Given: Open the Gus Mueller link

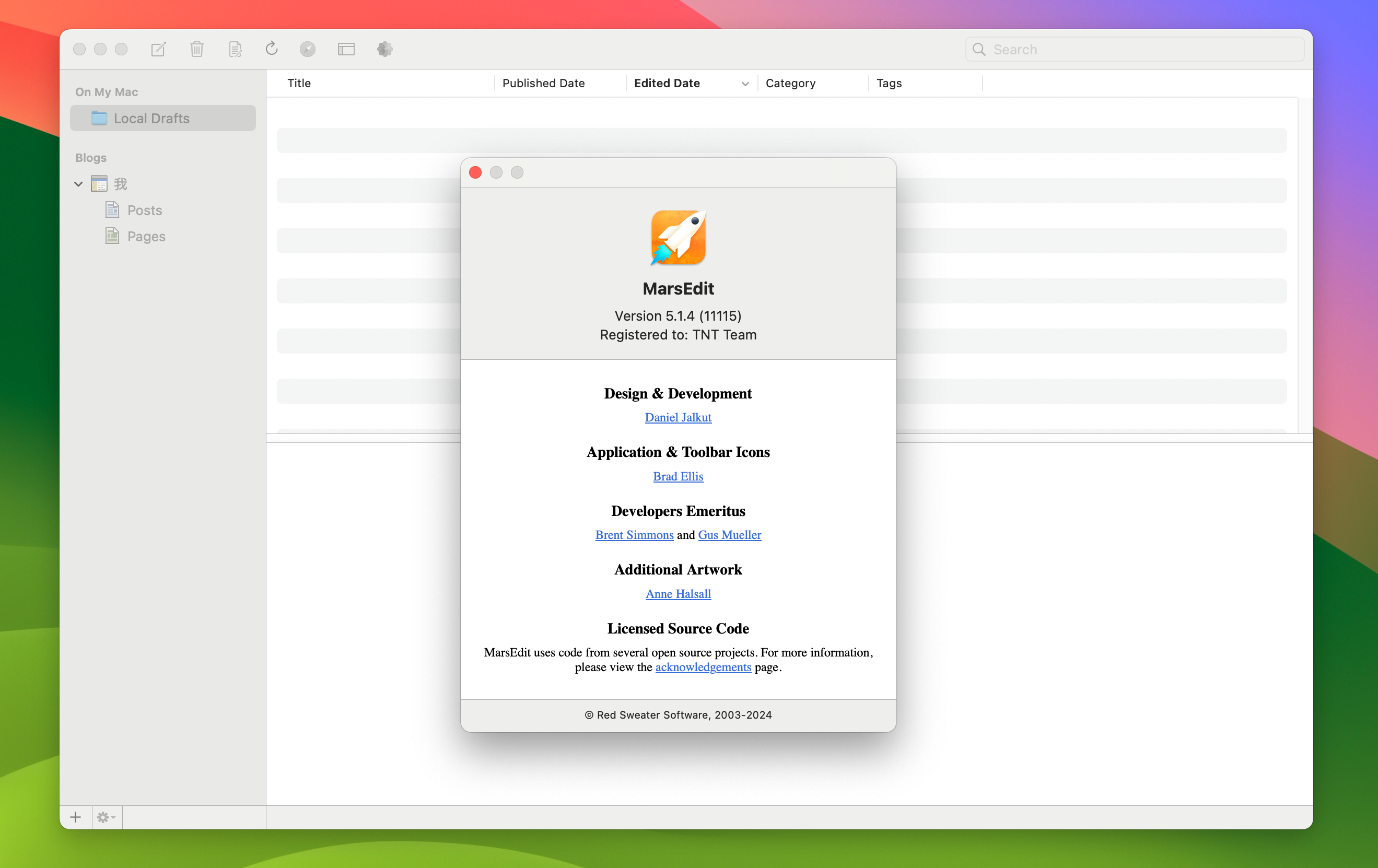Looking at the screenshot, I should [730, 534].
